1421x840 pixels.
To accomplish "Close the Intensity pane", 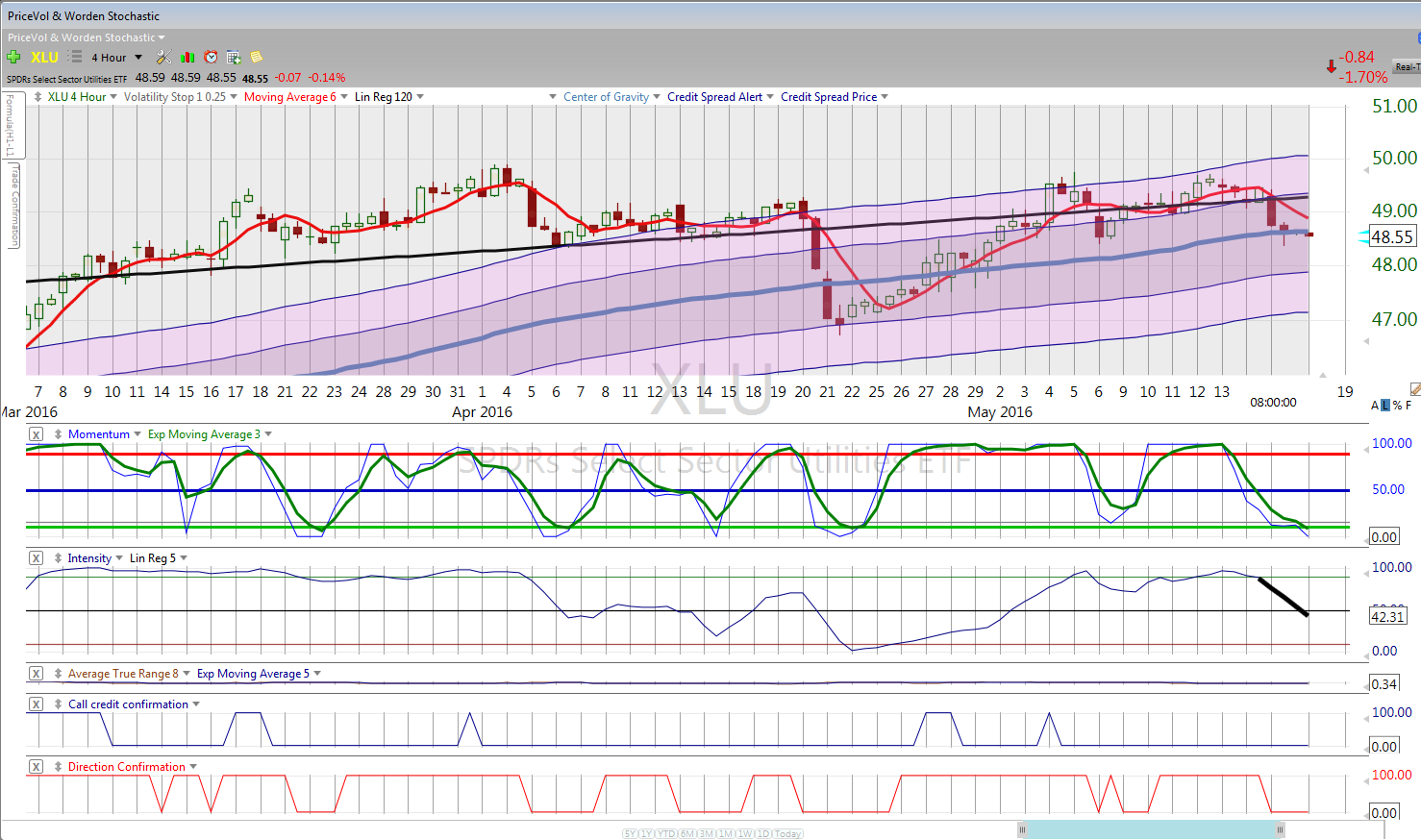I will (x=36, y=558).
